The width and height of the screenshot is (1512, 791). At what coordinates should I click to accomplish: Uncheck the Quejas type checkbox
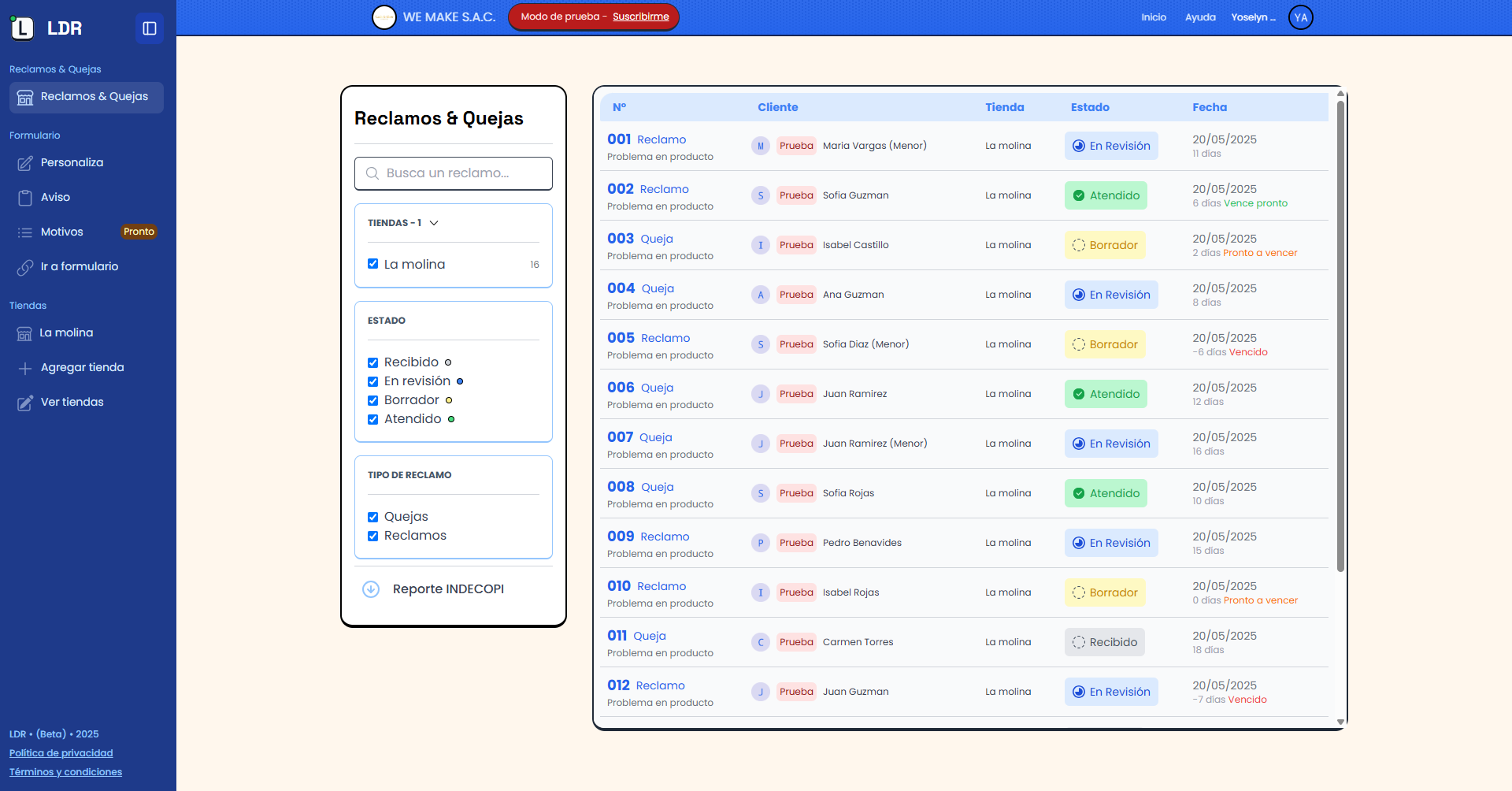coord(373,517)
